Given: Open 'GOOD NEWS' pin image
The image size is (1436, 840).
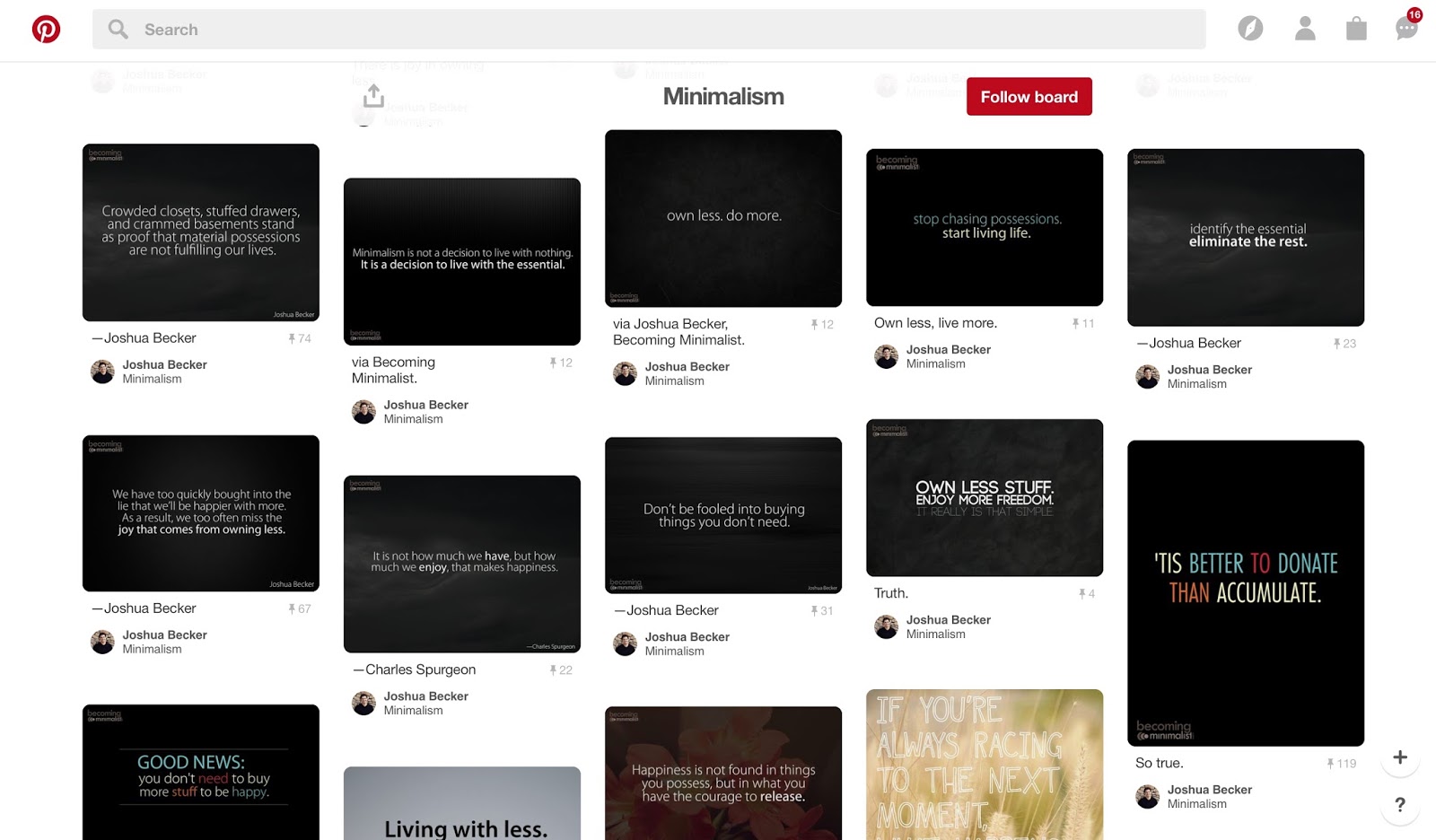Looking at the screenshot, I should [201, 772].
